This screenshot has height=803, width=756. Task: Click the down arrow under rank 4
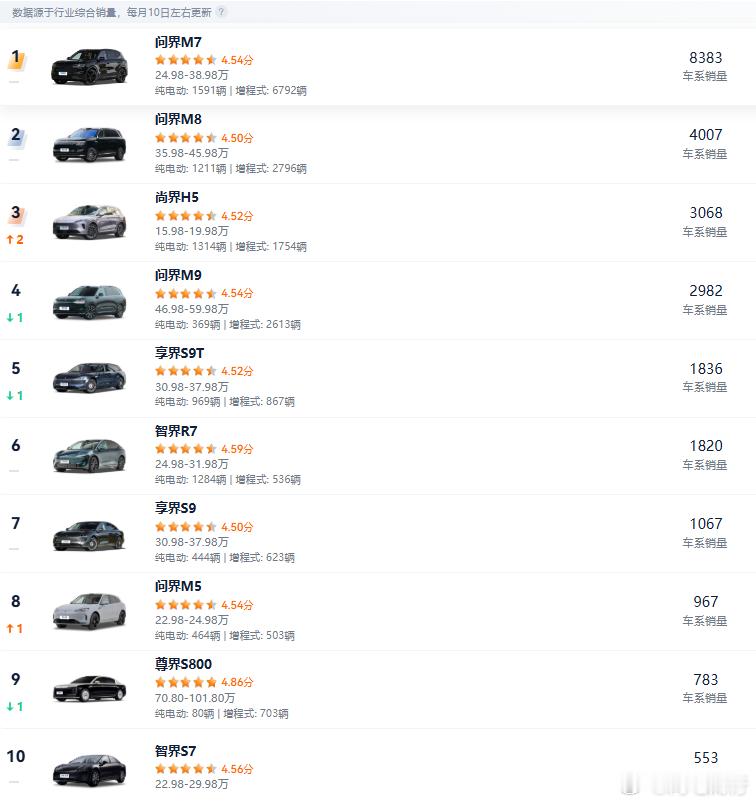pos(10,318)
